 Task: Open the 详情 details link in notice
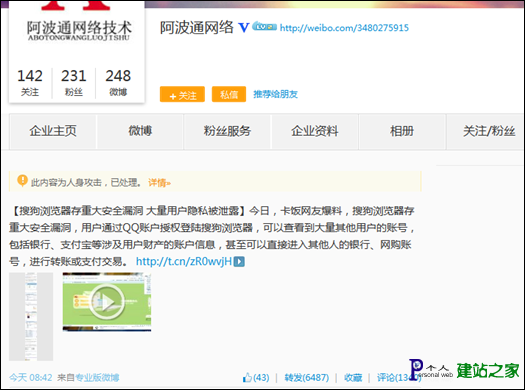(x=159, y=183)
